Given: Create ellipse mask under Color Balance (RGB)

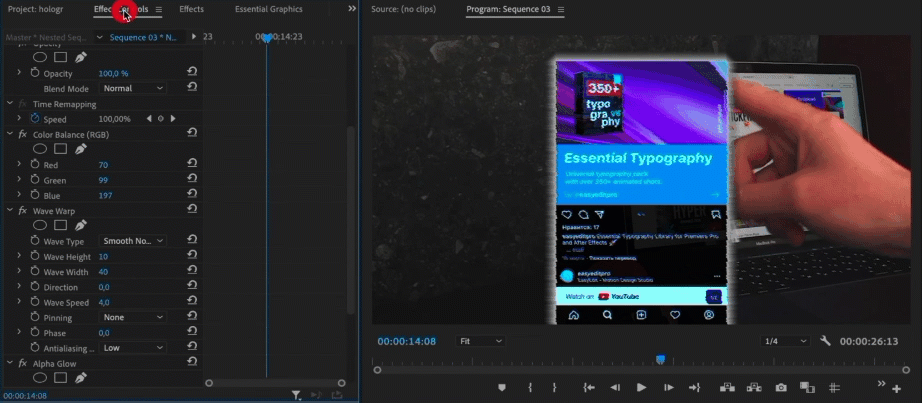Looking at the screenshot, I should click(x=39, y=149).
